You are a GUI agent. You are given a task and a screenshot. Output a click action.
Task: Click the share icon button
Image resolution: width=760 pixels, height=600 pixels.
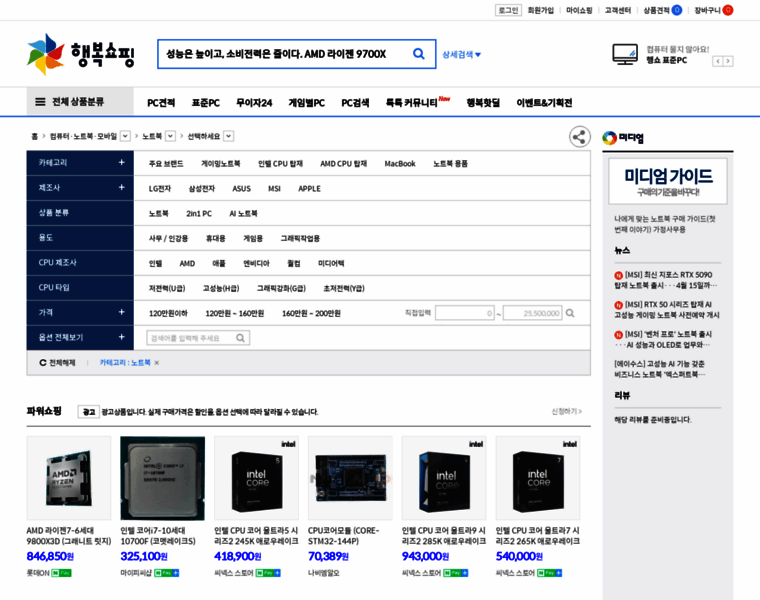pyautogui.click(x=580, y=137)
